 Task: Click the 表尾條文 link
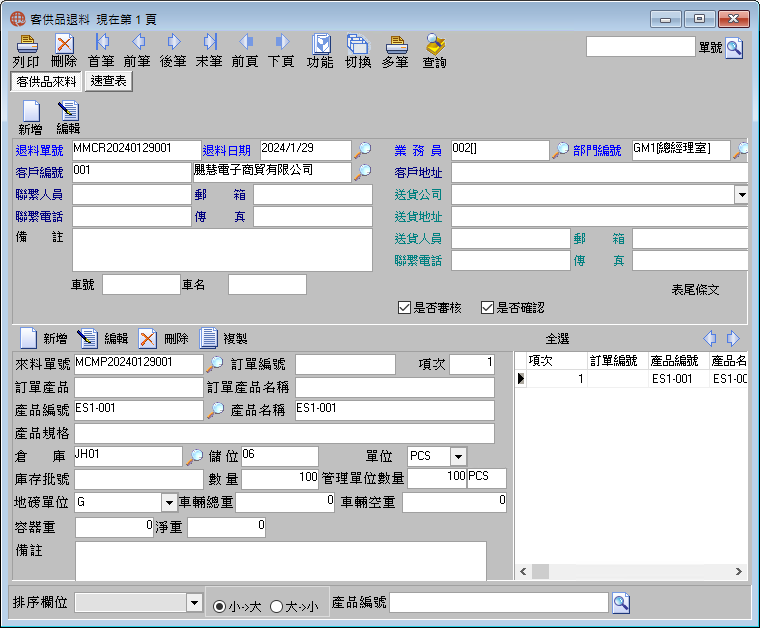click(x=695, y=290)
